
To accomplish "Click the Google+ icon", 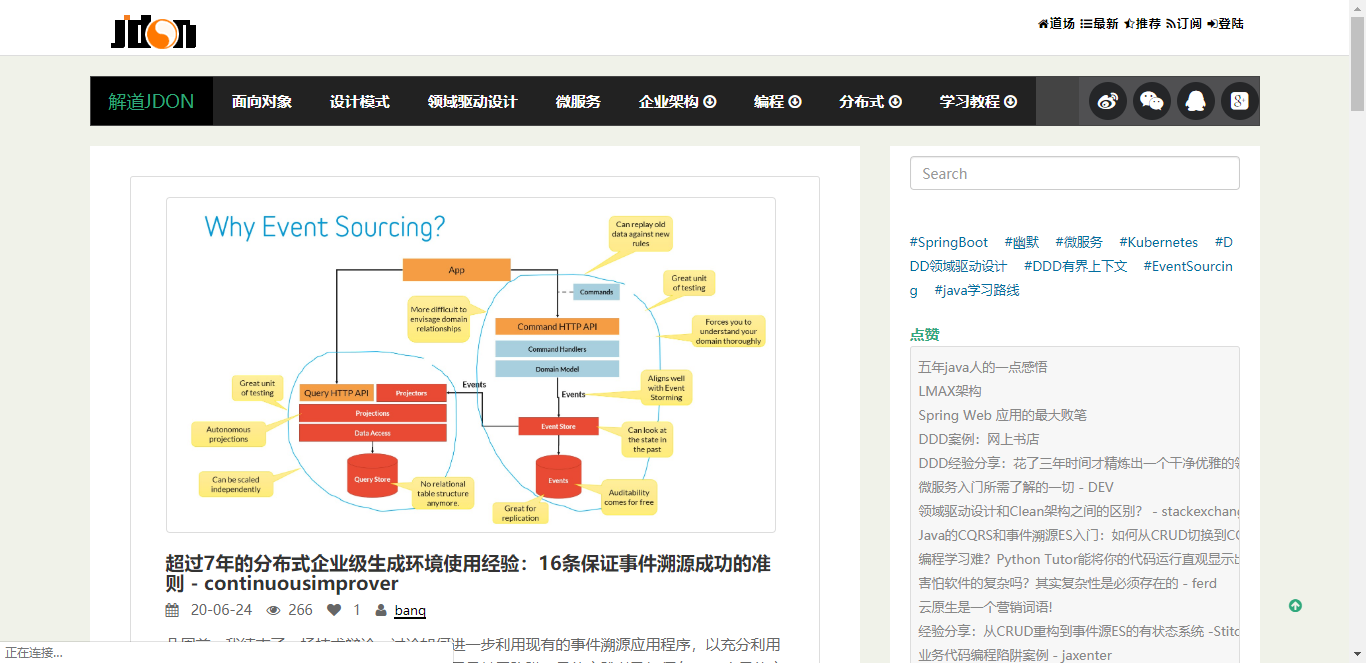I will click(x=1238, y=101).
